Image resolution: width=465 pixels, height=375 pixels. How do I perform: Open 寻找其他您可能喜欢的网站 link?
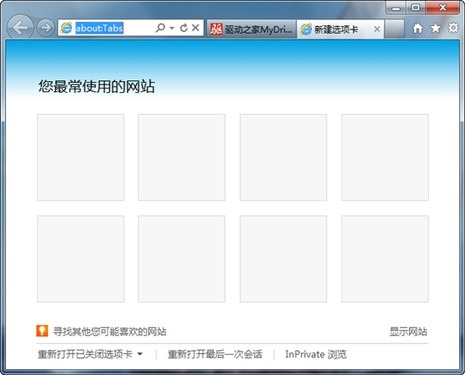tap(110, 332)
